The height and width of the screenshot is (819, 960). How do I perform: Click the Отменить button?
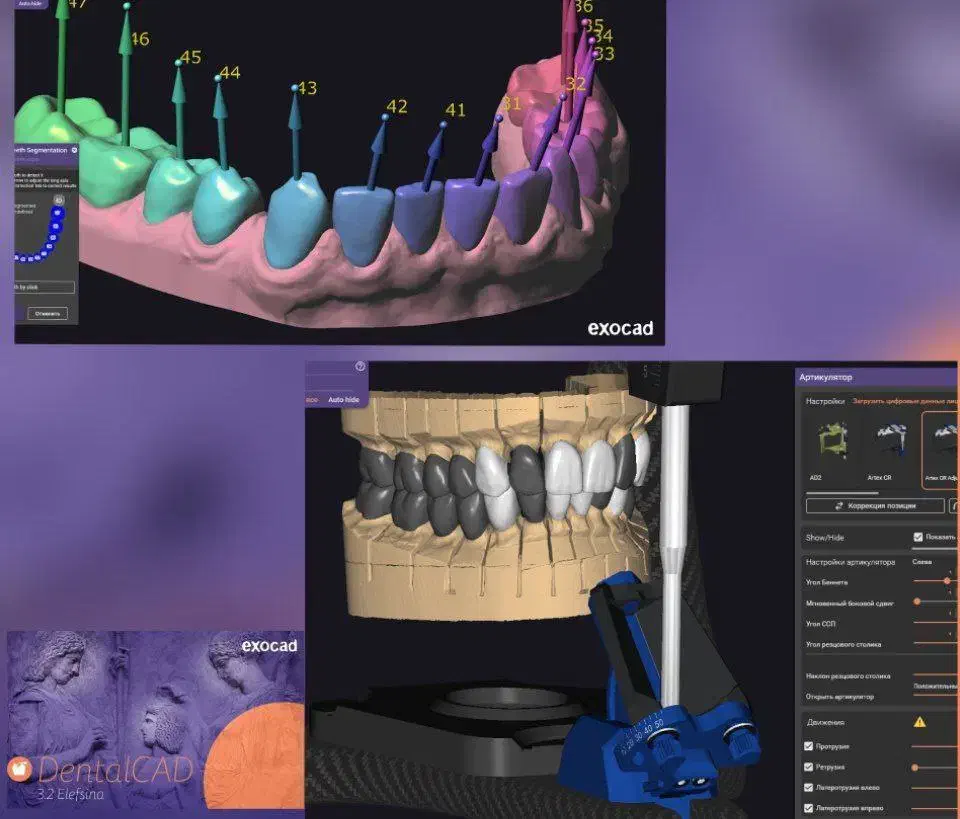pyautogui.click(x=48, y=313)
